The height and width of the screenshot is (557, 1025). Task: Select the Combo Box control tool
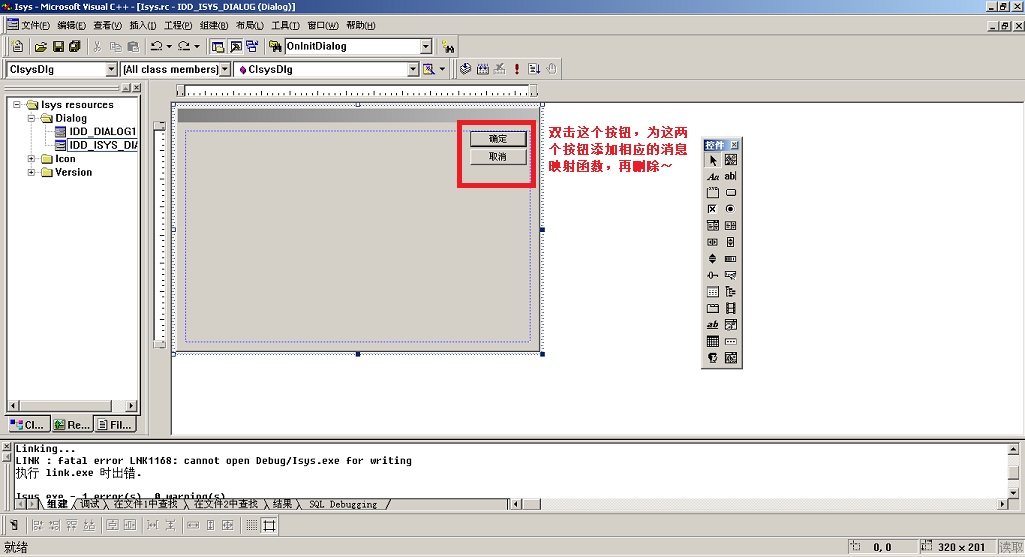click(x=713, y=226)
